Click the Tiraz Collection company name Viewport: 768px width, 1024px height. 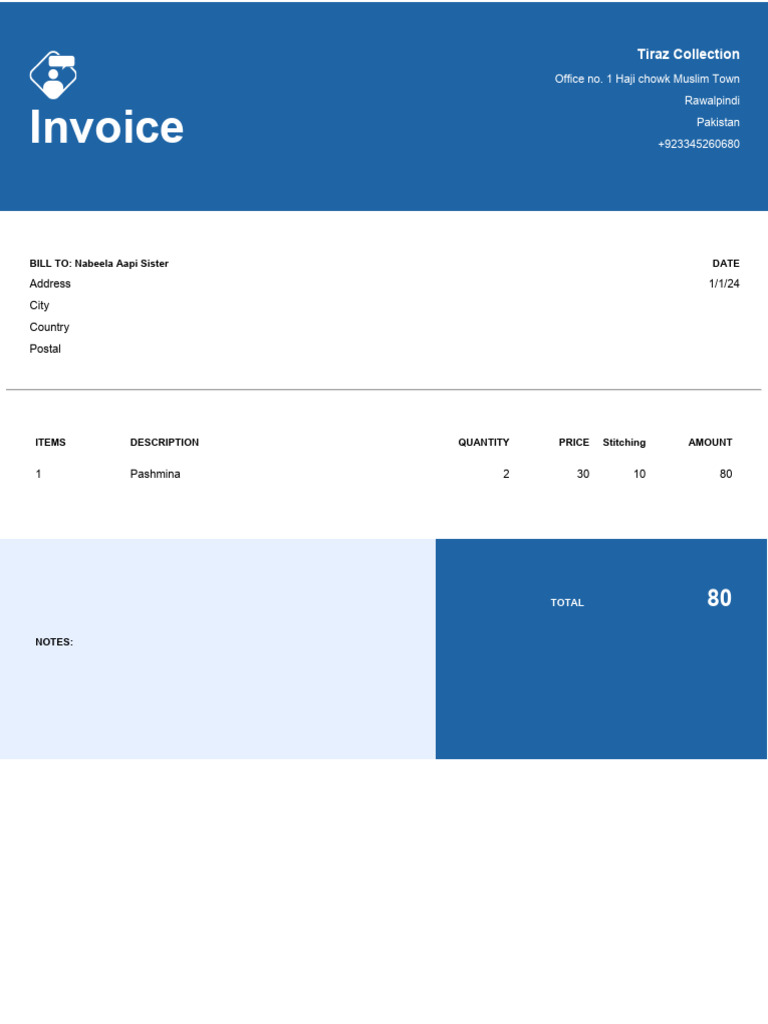pyautogui.click(x=688, y=54)
